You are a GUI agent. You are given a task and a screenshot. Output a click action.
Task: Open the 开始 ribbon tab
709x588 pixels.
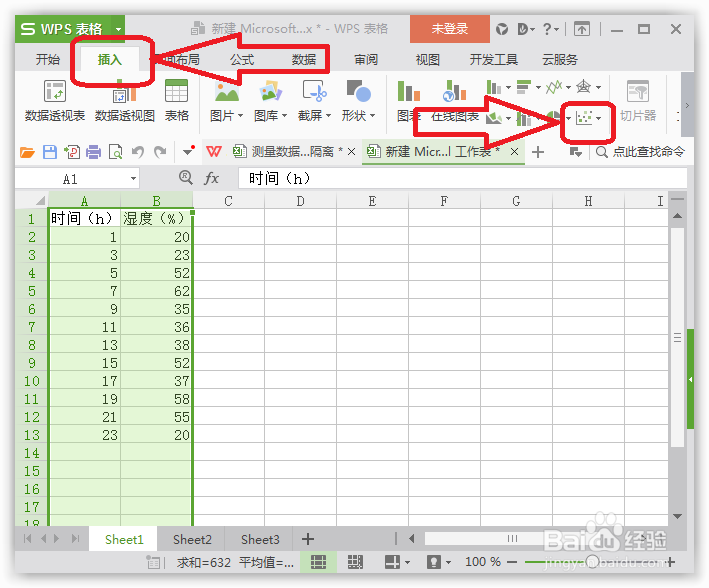click(47, 59)
